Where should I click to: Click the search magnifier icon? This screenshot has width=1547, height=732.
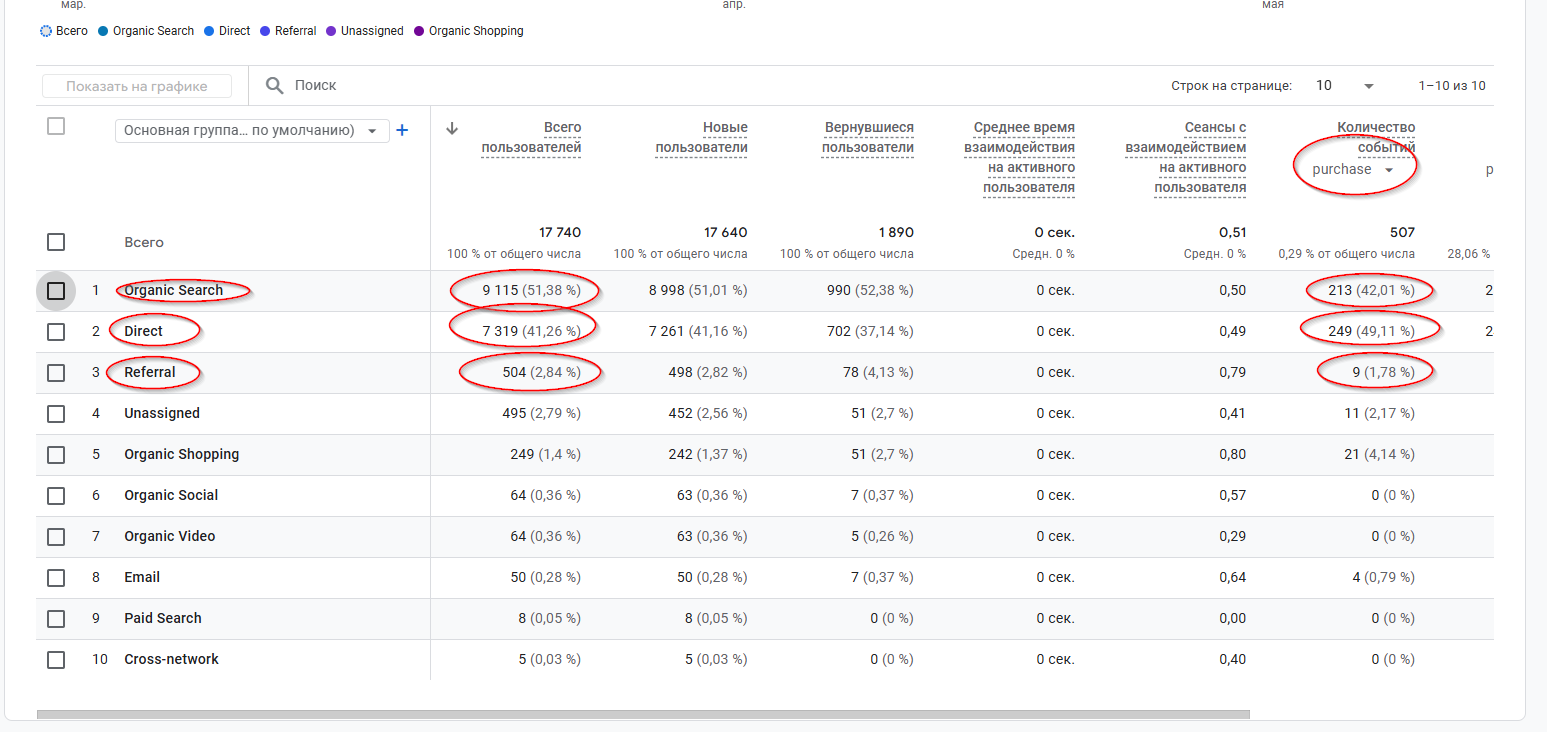click(x=274, y=86)
